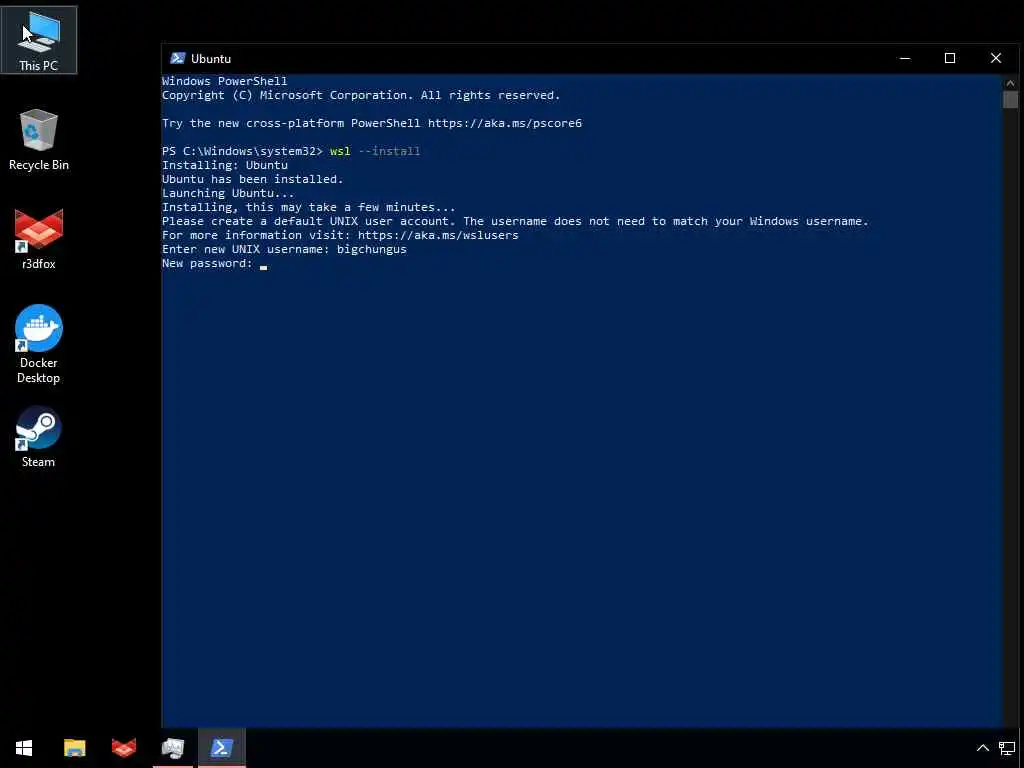Image resolution: width=1024 pixels, height=768 pixels.
Task: Click 'Installing, this may take a few minutes...'
Action: pyautogui.click(x=308, y=207)
